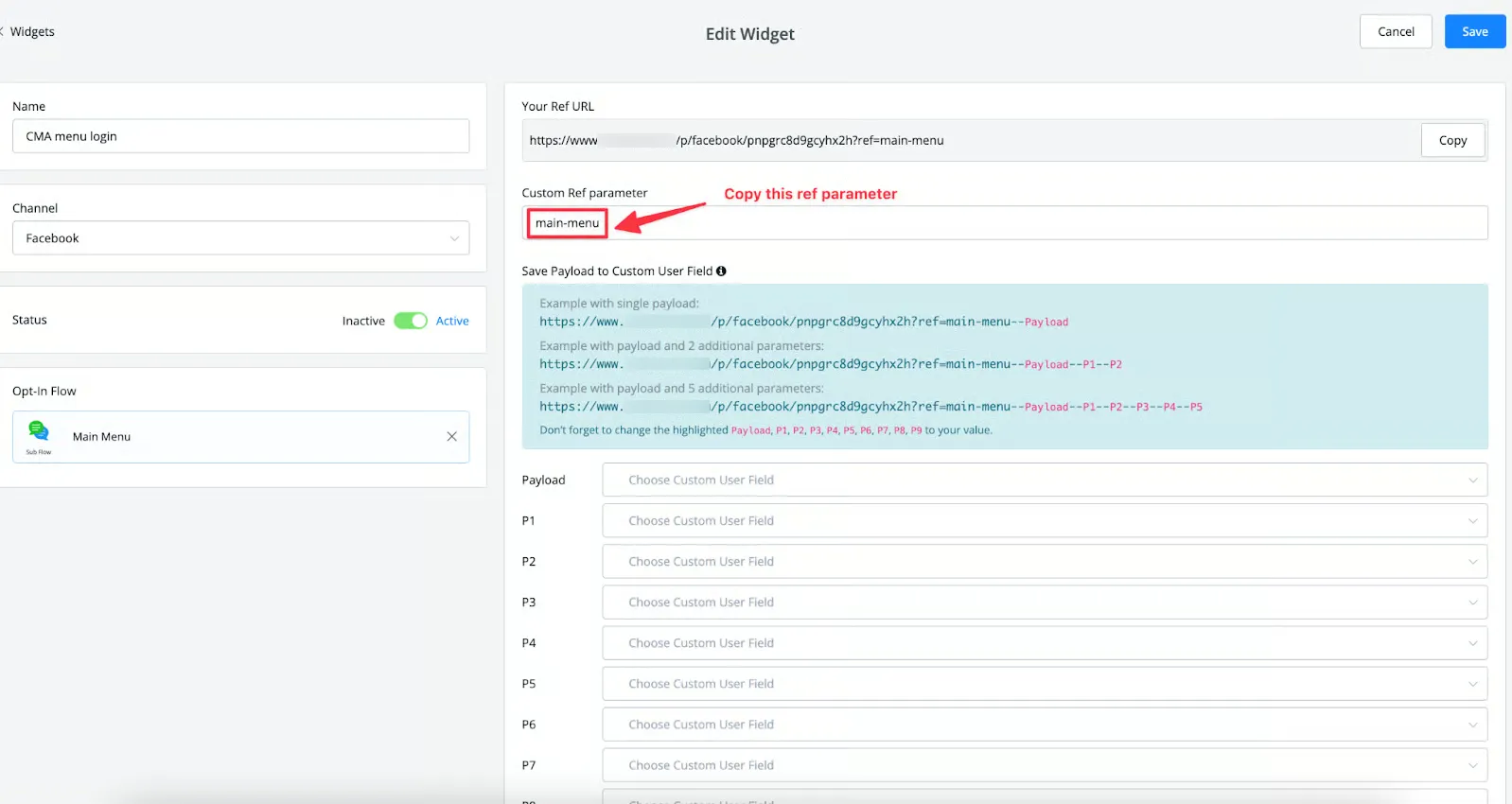Select single payload example URL
This screenshot has width=1512, height=804.
click(803, 322)
